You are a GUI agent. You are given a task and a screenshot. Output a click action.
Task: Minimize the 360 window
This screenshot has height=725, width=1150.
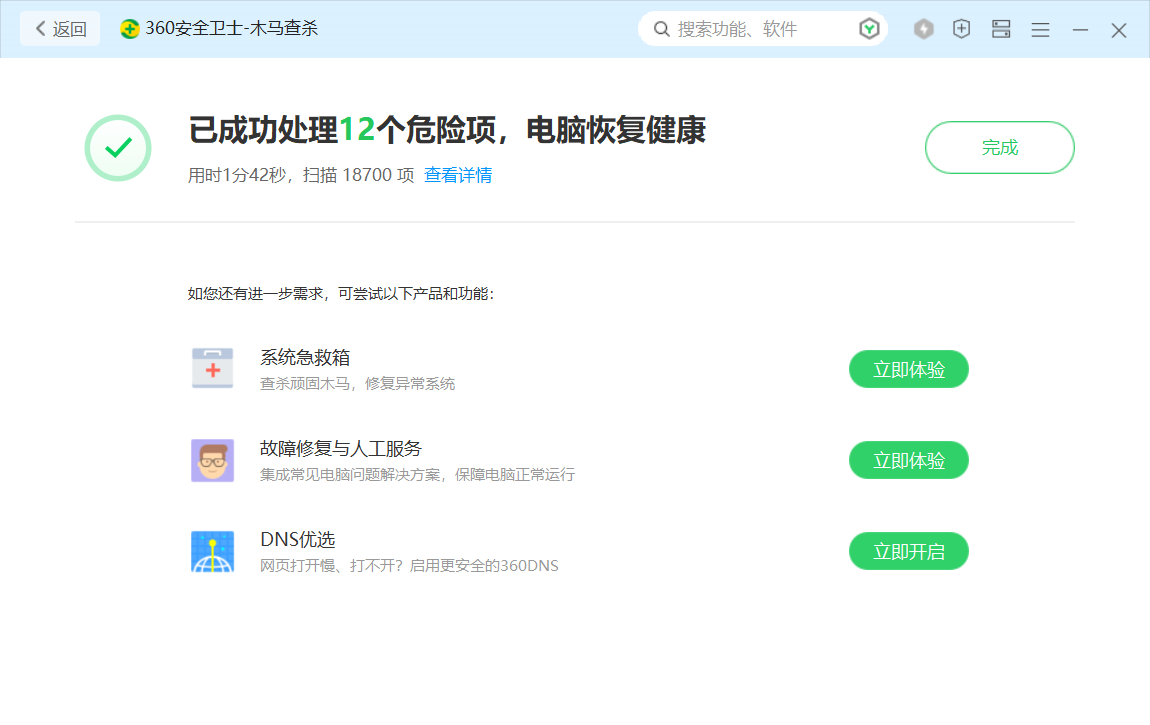(x=1080, y=30)
